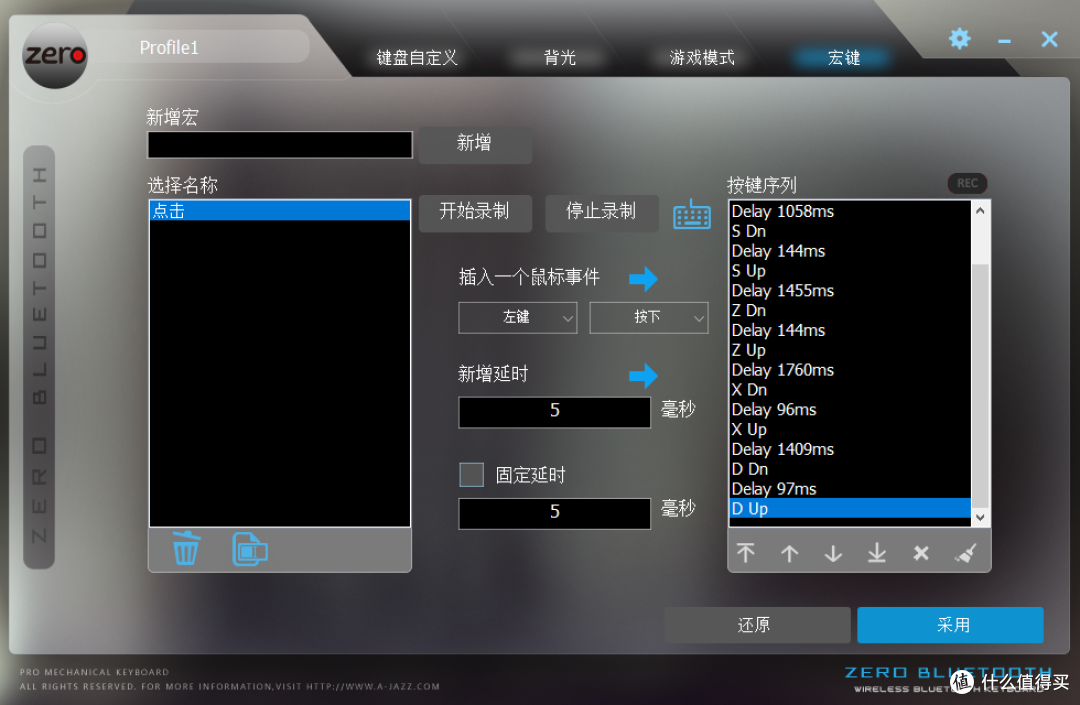Focus the 固定延时 milliseconds field
The height and width of the screenshot is (705, 1080).
554,513
